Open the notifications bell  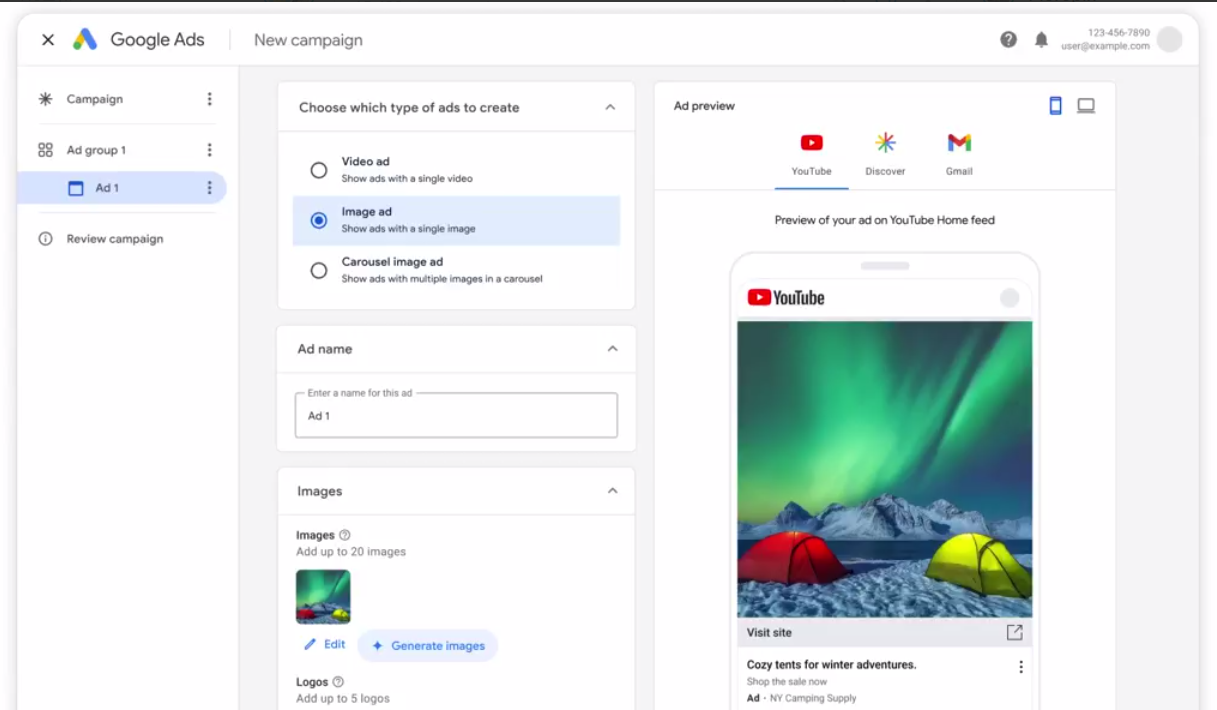[1041, 40]
